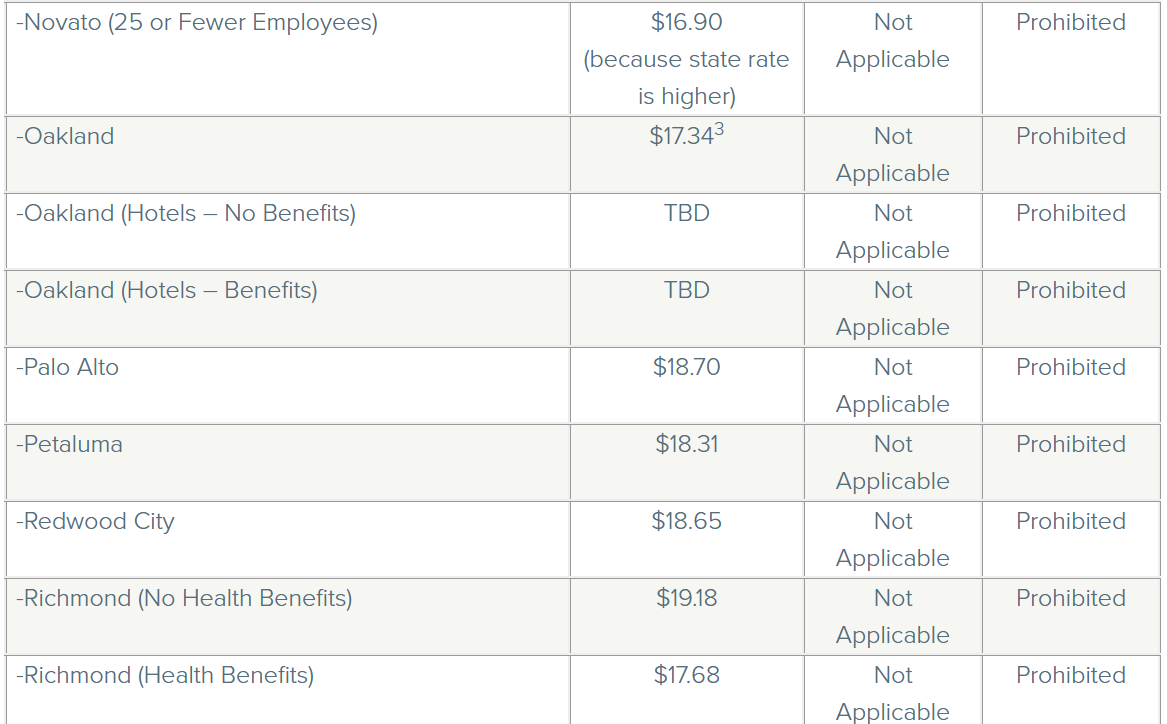Click the $16.90 rate for Novato
1167x724 pixels.
[686, 23]
